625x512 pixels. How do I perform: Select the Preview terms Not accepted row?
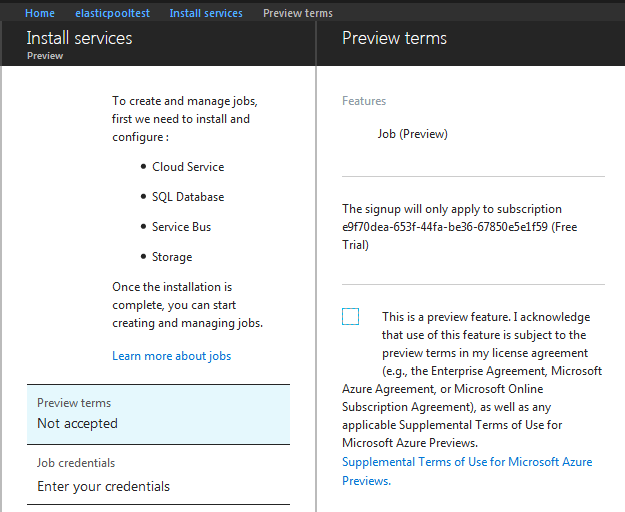(159, 414)
